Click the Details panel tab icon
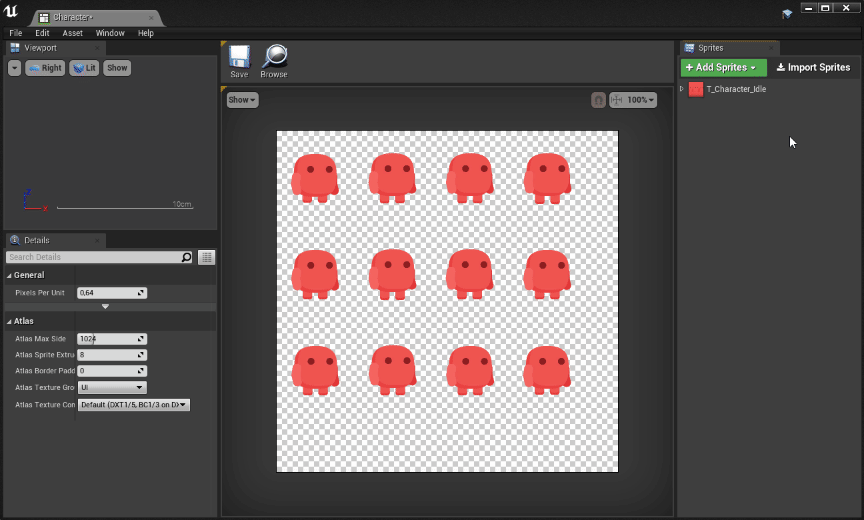The width and height of the screenshot is (864, 520). point(15,240)
